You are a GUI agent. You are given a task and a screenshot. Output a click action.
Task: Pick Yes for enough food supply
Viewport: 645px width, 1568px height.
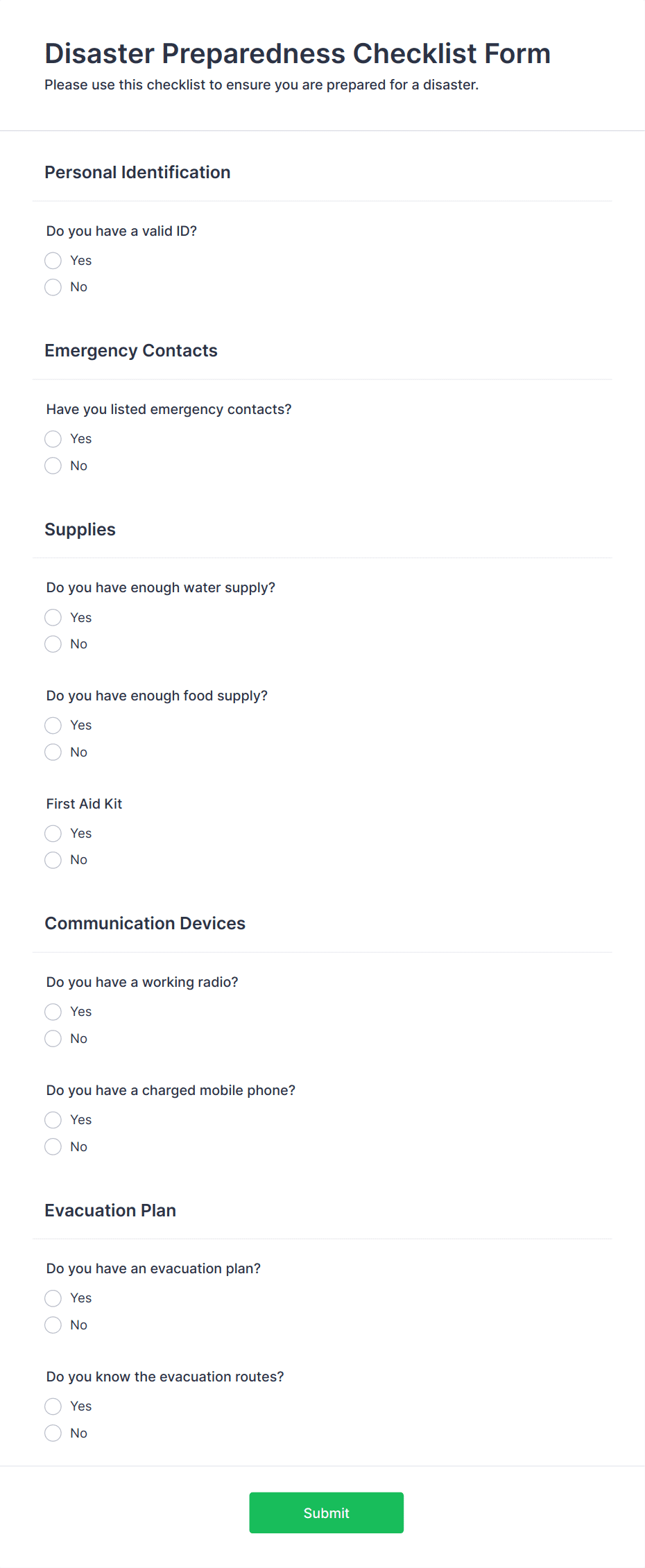coord(53,725)
